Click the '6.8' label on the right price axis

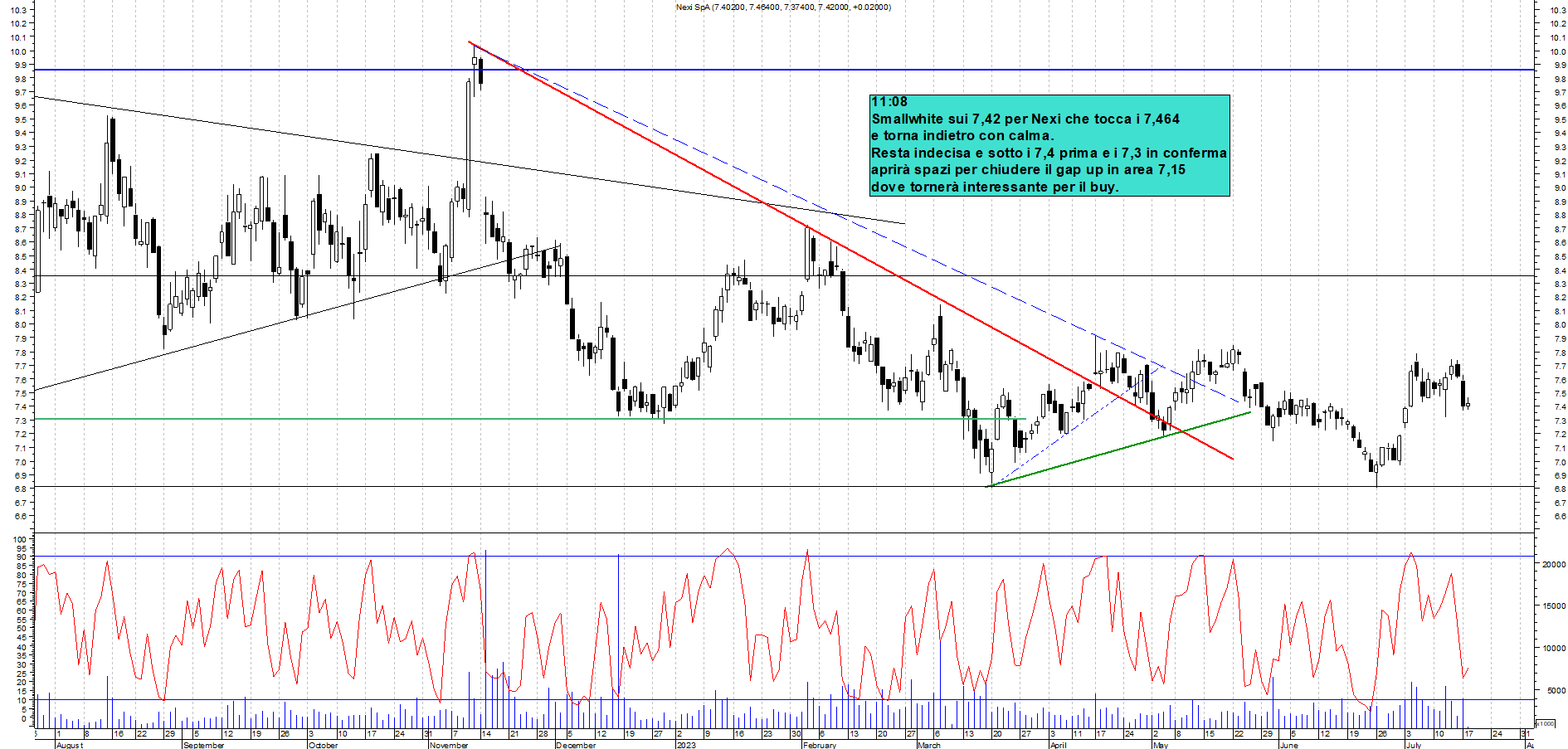pyautogui.click(x=1560, y=489)
